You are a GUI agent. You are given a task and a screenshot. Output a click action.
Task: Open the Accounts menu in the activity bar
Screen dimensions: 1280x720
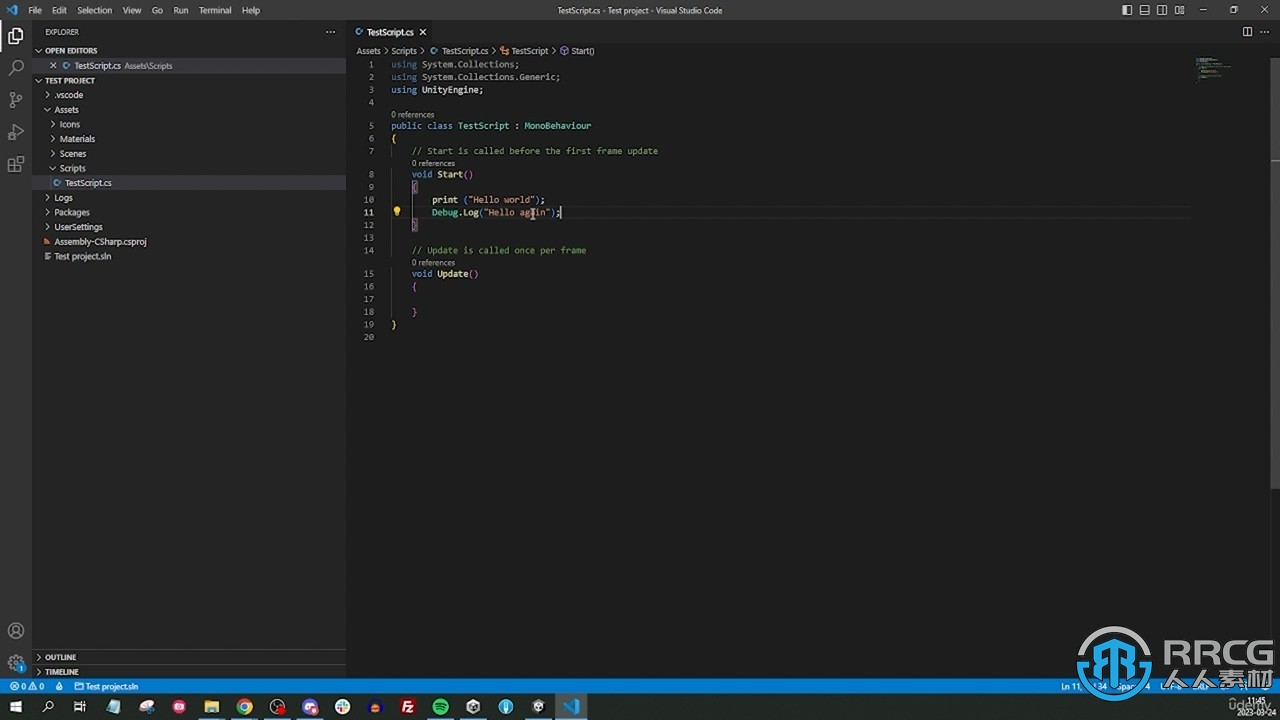point(16,631)
